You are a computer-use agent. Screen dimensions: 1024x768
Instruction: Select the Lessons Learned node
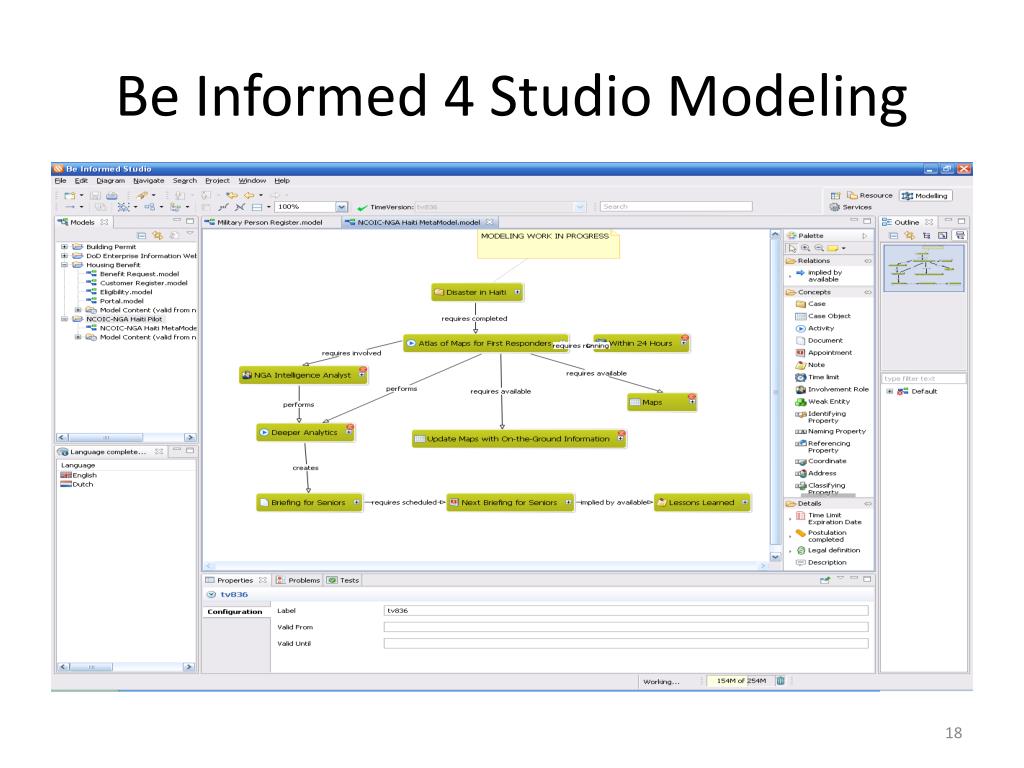[x=702, y=502]
